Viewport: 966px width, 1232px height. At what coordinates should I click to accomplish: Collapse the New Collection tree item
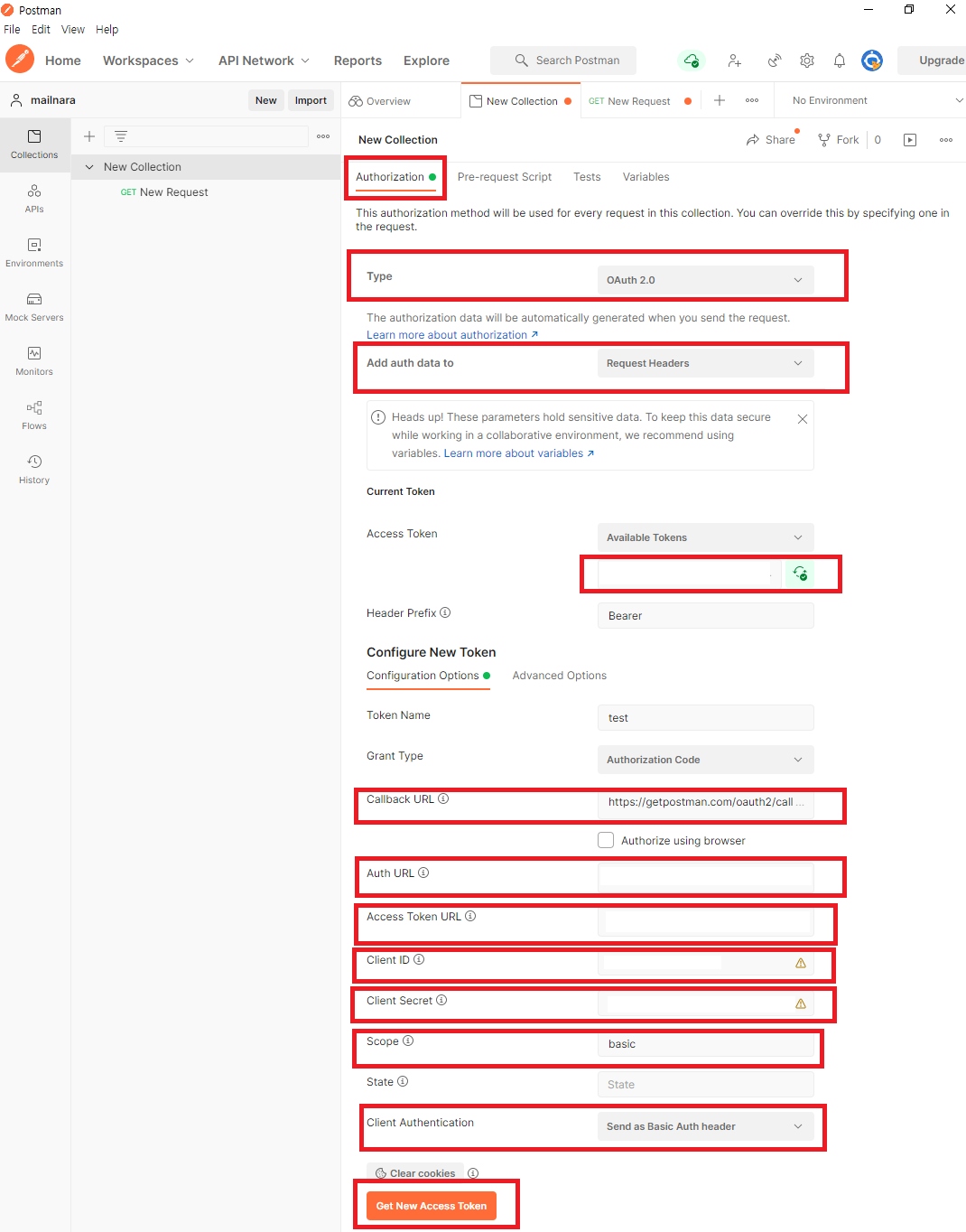pyautogui.click(x=89, y=167)
